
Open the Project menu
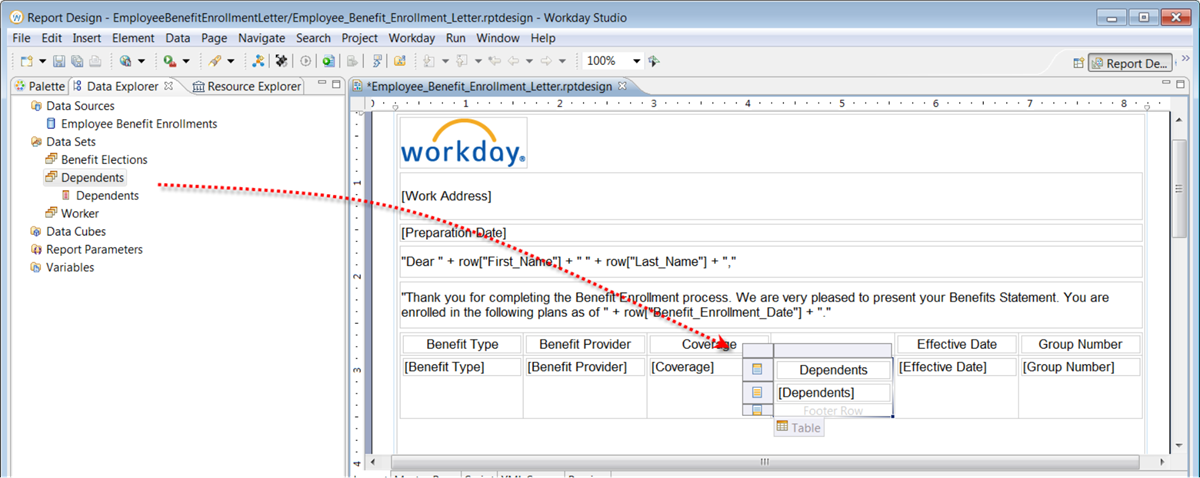tap(359, 38)
